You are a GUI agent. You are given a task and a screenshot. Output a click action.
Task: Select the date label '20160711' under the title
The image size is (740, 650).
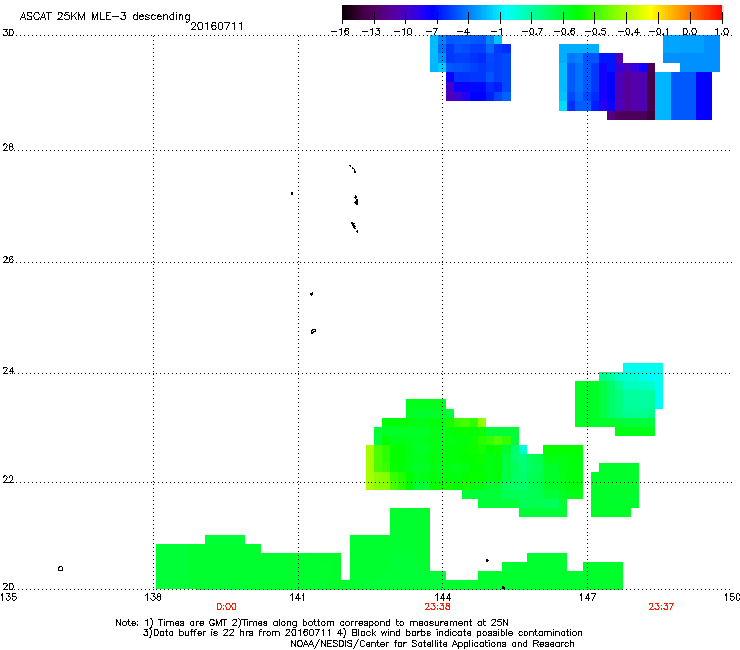point(217,26)
